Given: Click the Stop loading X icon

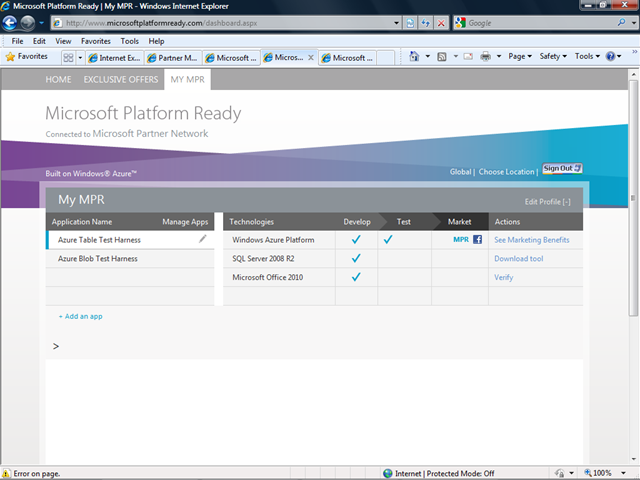Looking at the screenshot, I should pyautogui.click(x=440, y=23).
